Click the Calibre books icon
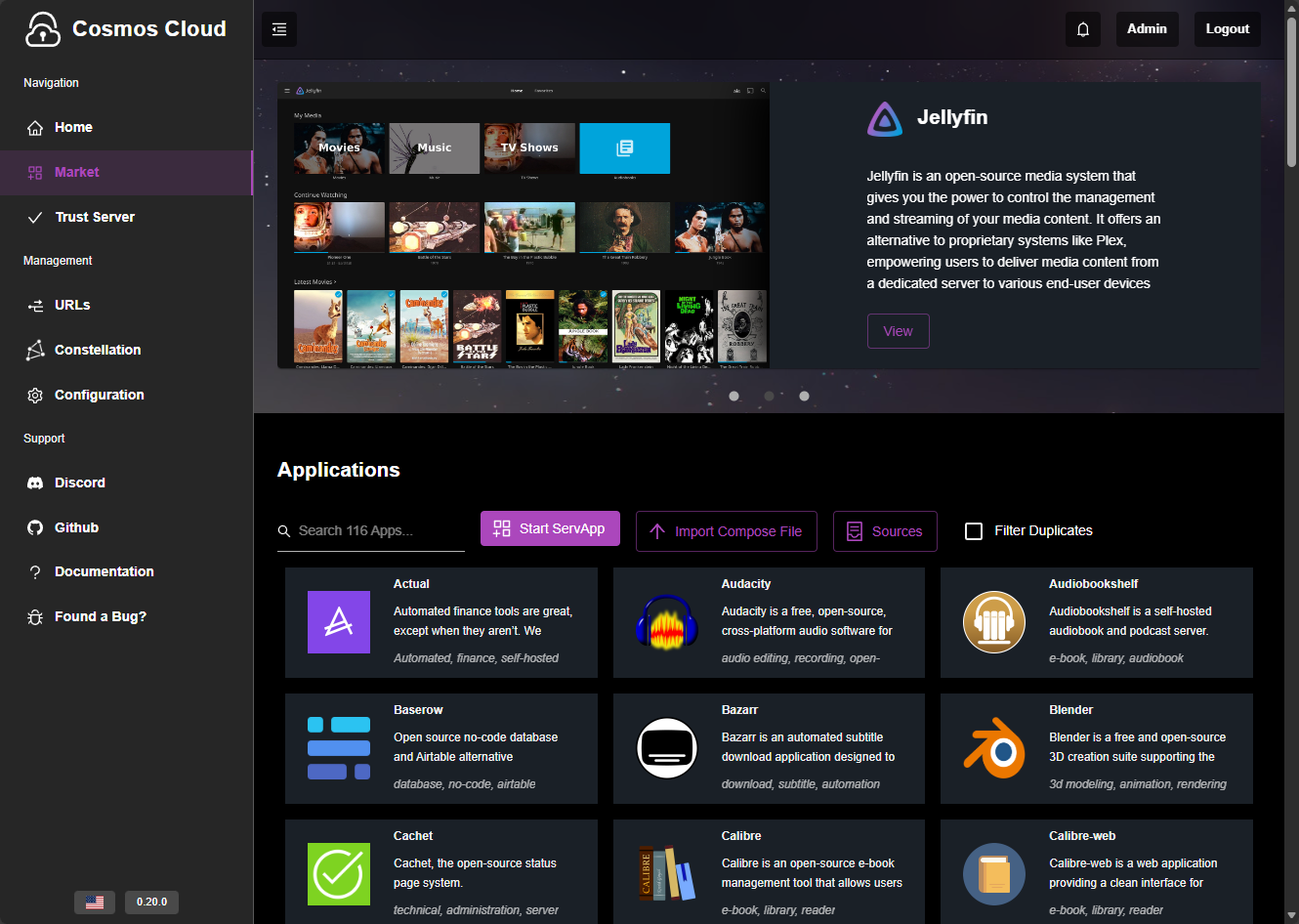 point(667,874)
